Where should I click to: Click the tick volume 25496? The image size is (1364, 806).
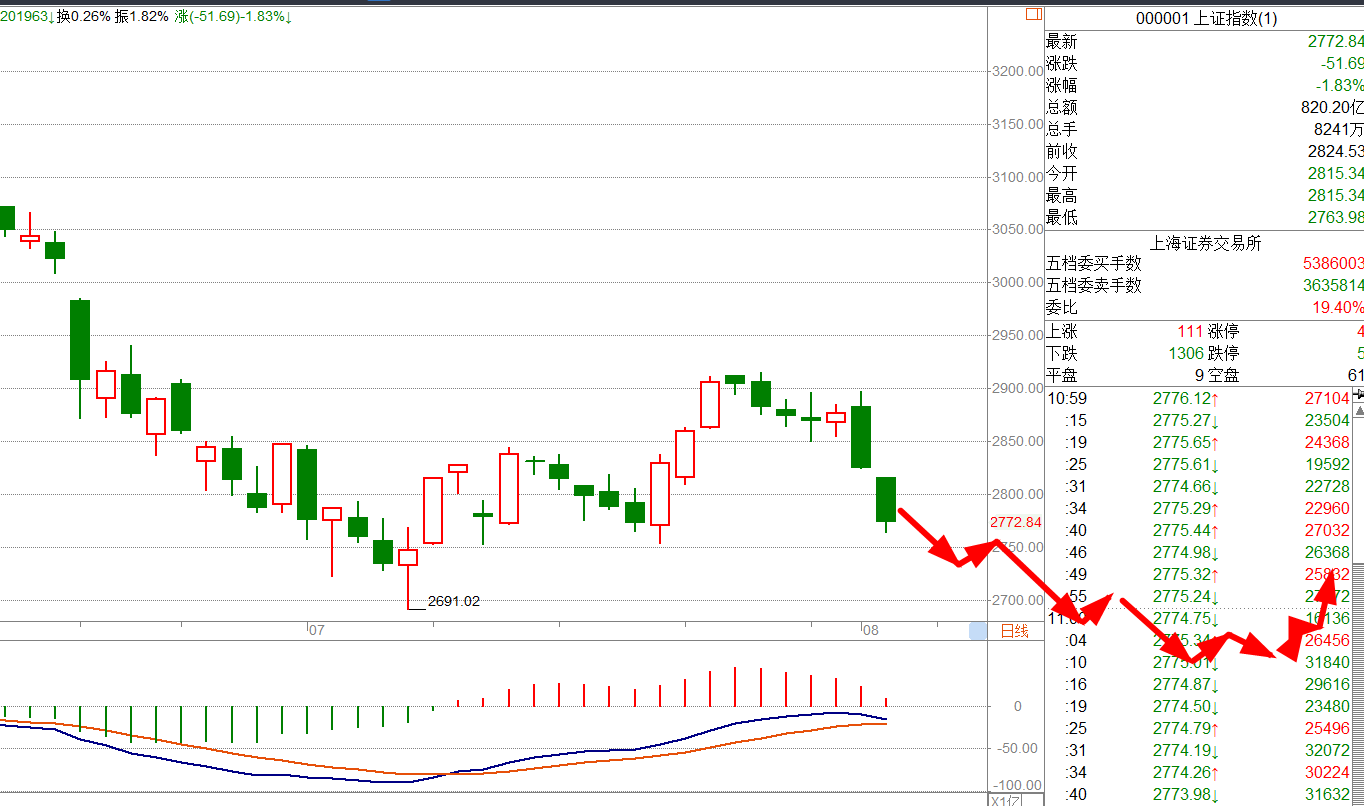1327,728
